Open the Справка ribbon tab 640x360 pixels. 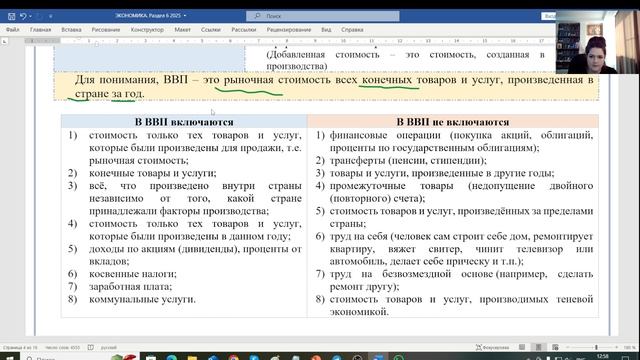tap(352, 30)
